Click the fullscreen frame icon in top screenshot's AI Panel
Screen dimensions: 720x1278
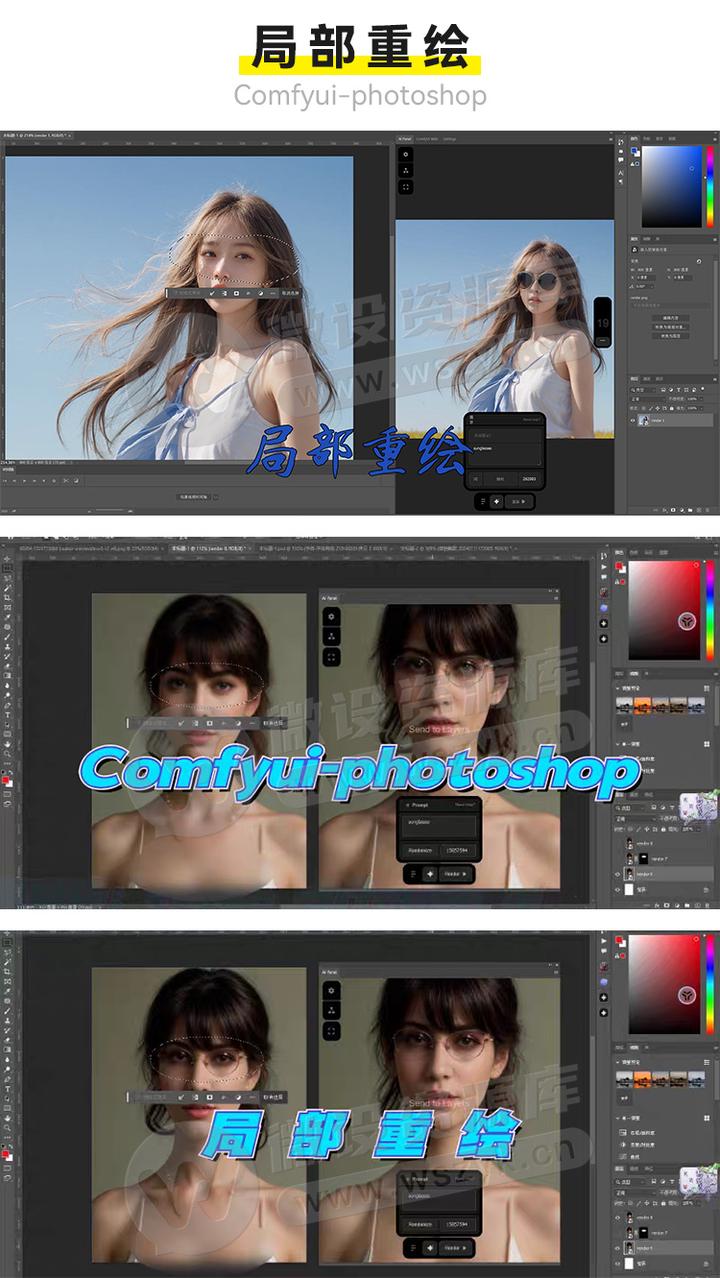405,186
